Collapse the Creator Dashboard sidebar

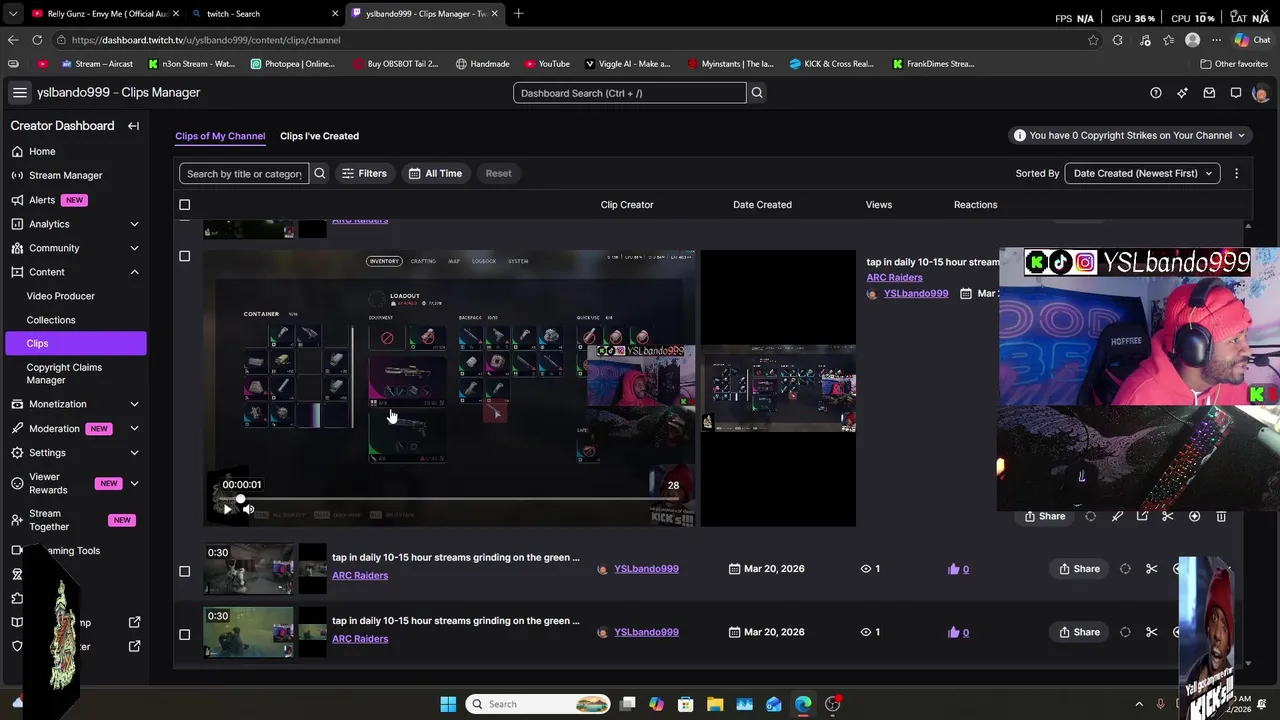point(133,126)
